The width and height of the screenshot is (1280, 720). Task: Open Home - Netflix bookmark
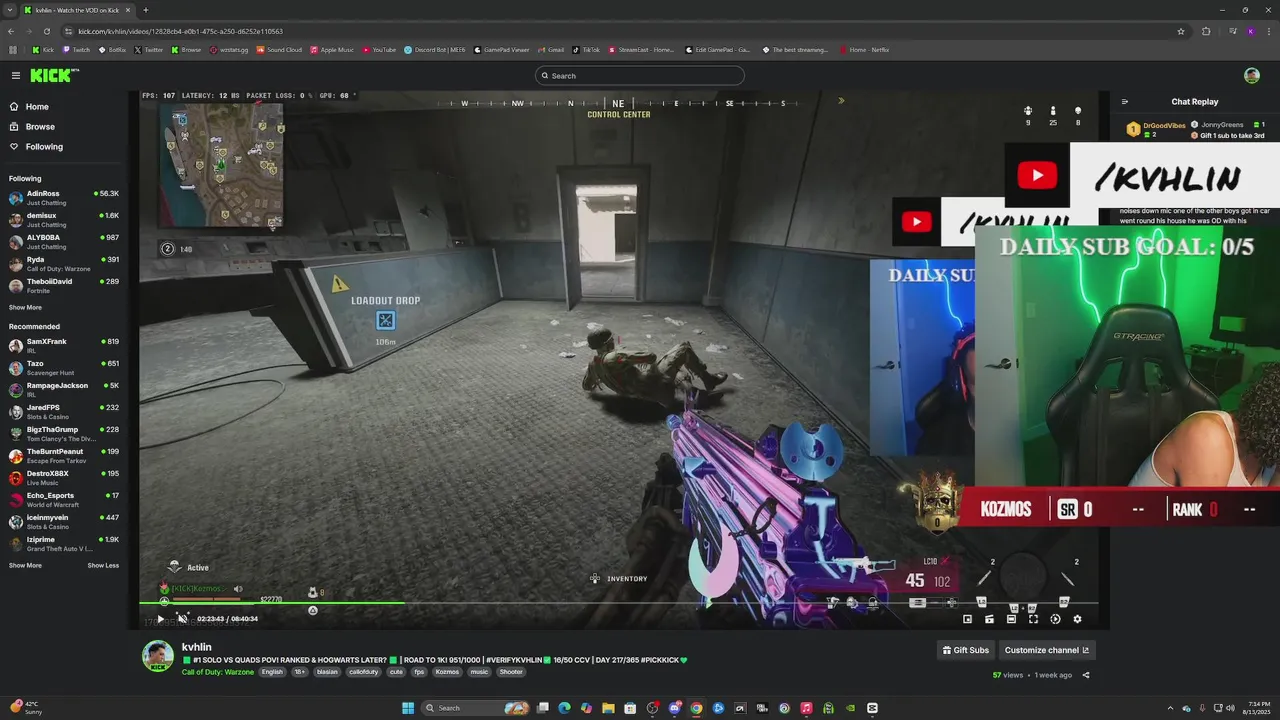point(865,50)
